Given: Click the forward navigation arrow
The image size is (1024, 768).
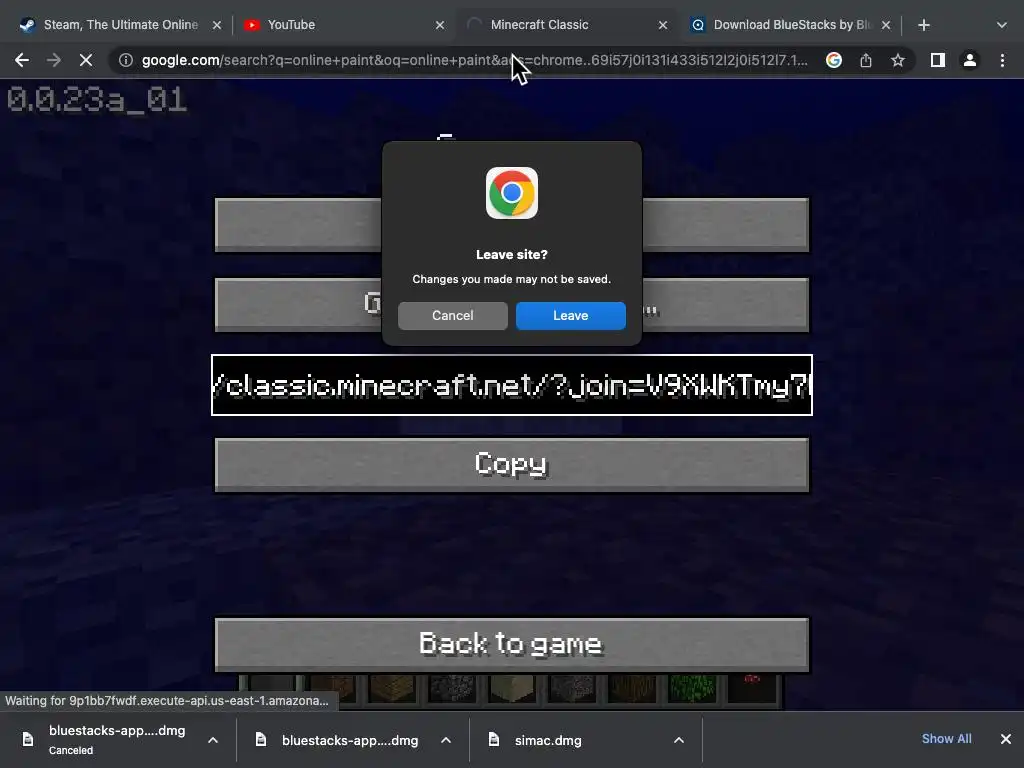Looking at the screenshot, I should pyautogui.click(x=54, y=60).
